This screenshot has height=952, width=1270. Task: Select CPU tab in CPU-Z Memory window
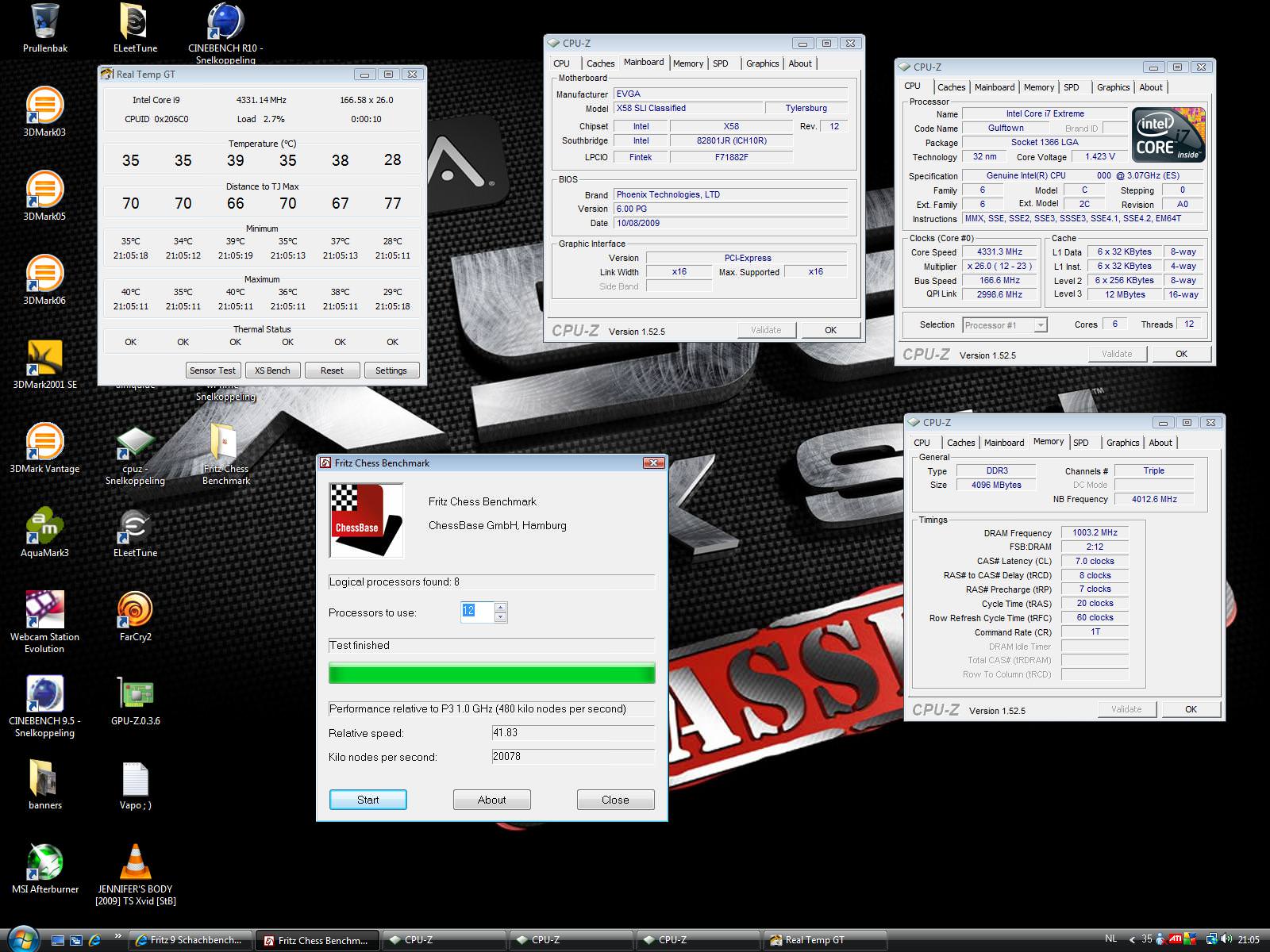coord(922,443)
